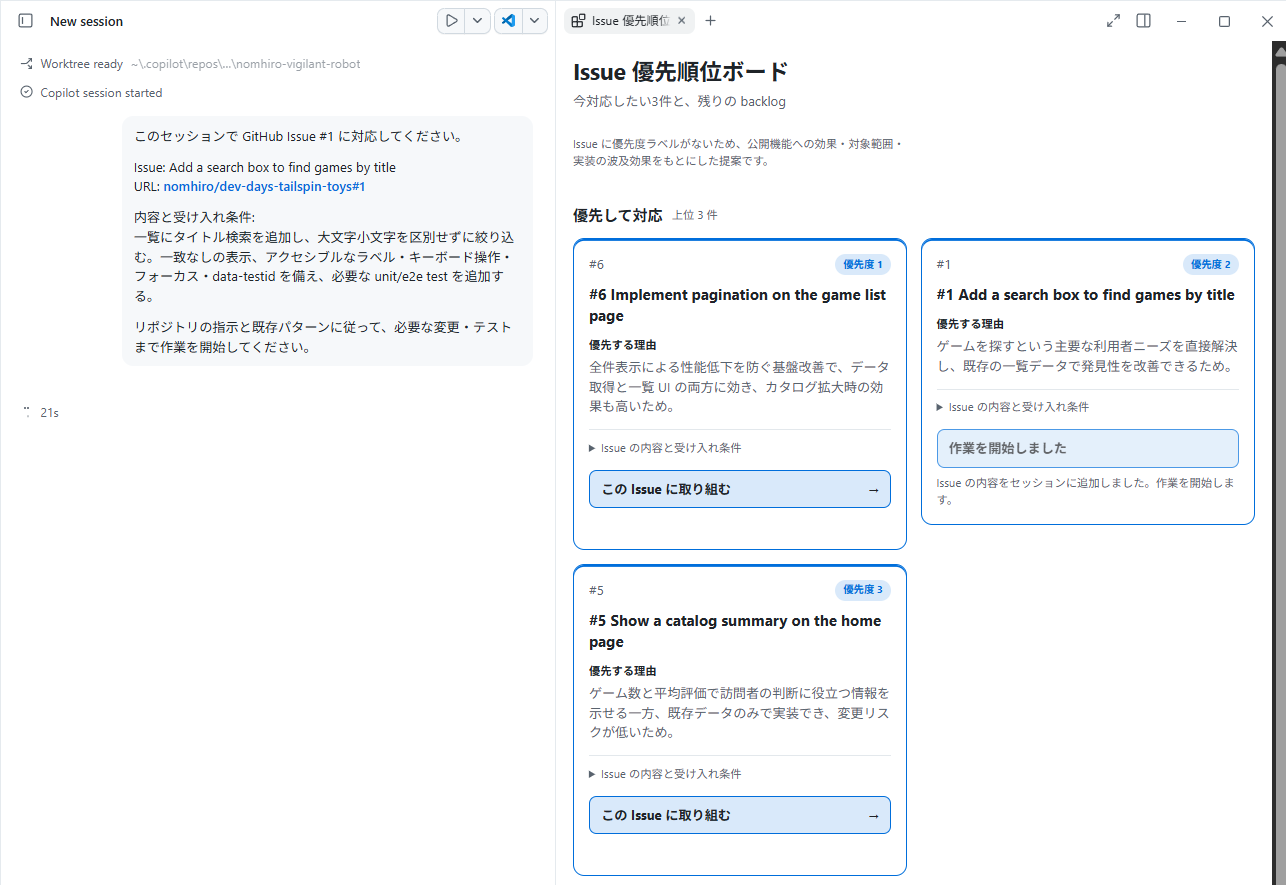Viewport: 1286px width, 885px height.
Task: Click この Issue に取り組む for the catalog summary issue
Action: 740,815
